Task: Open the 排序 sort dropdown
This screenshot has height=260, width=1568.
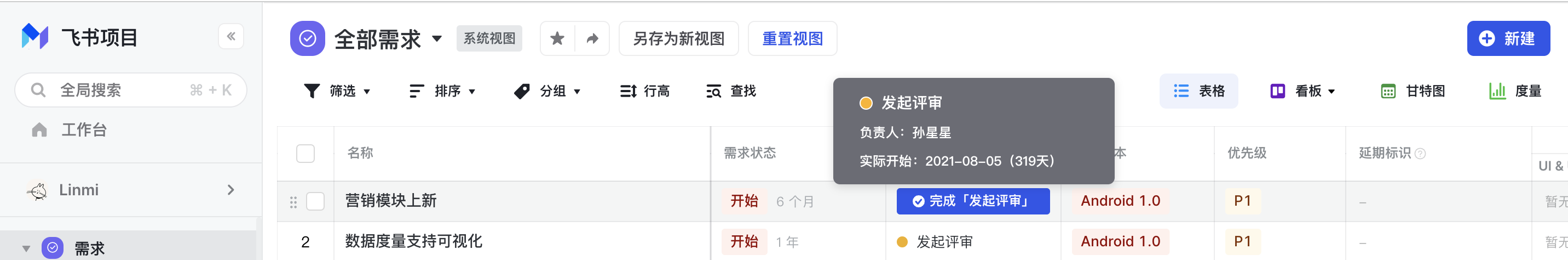Action: coord(442,91)
